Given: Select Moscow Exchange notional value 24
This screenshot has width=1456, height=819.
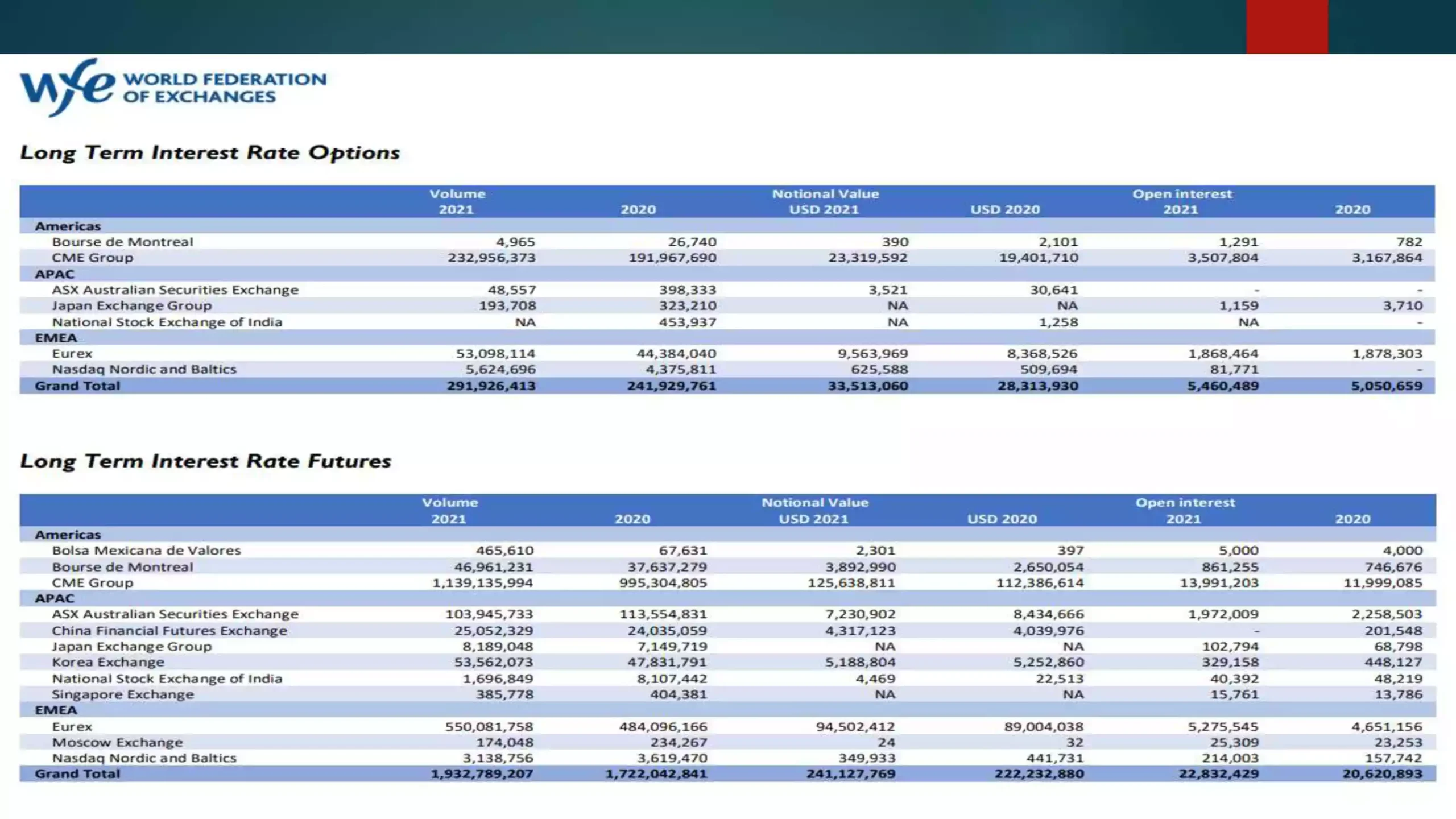Looking at the screenshot, I should point(886,743).
